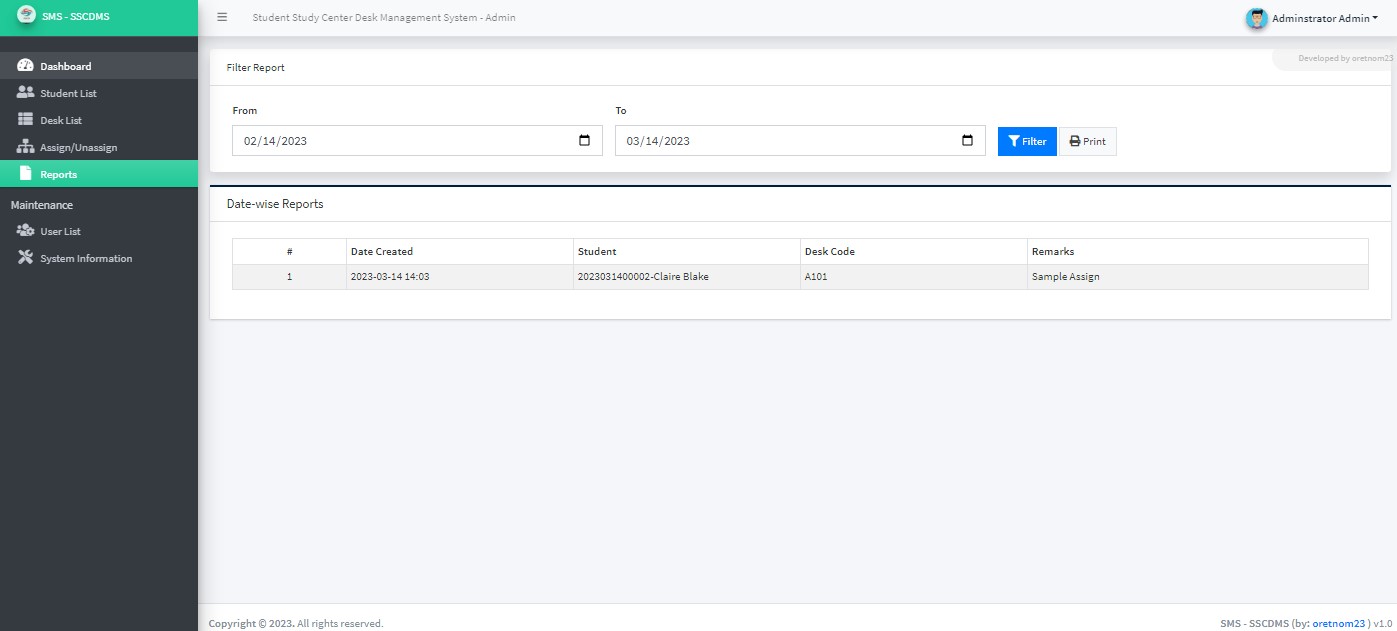This screenshot has height=631, width=1397.
Task: Click the Desk List table icon
Action: tap(26, 120)
